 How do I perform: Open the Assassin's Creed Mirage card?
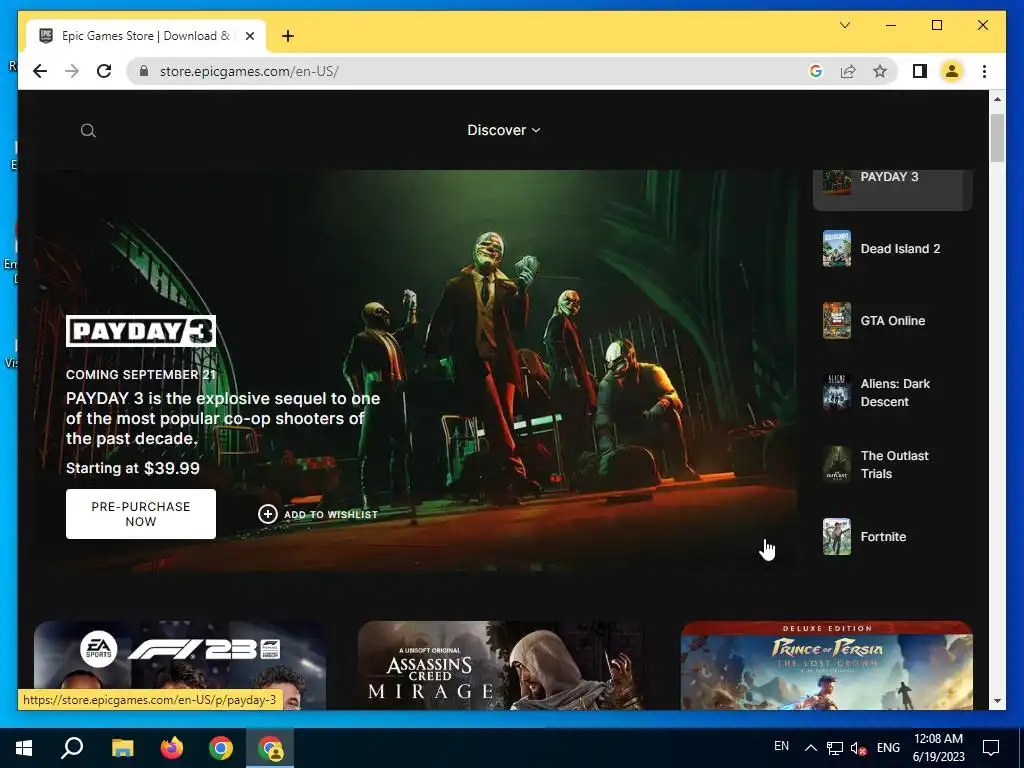point(503,665)
